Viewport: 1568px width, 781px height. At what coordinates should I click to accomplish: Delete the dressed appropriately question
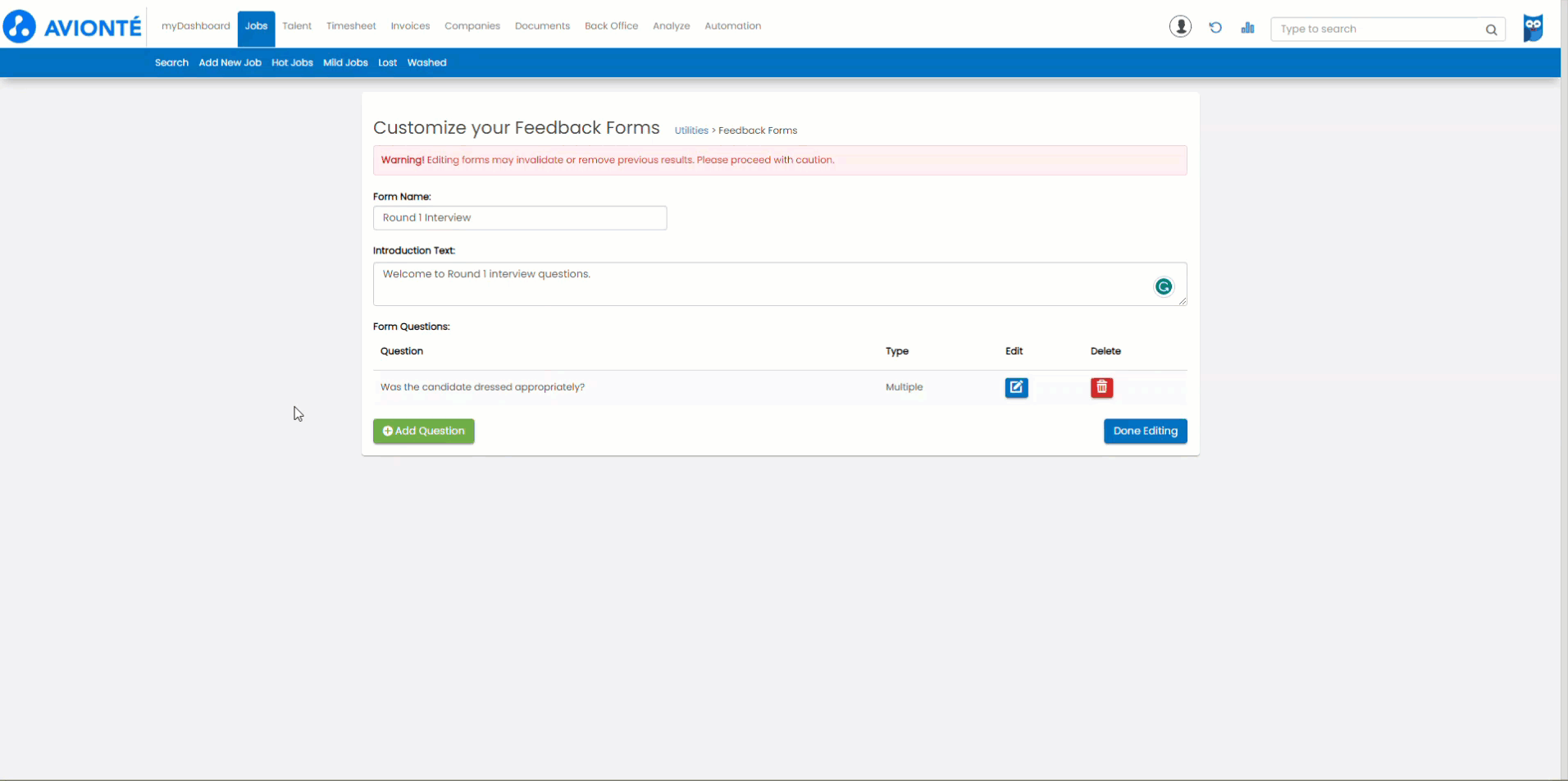(1101, 387)
